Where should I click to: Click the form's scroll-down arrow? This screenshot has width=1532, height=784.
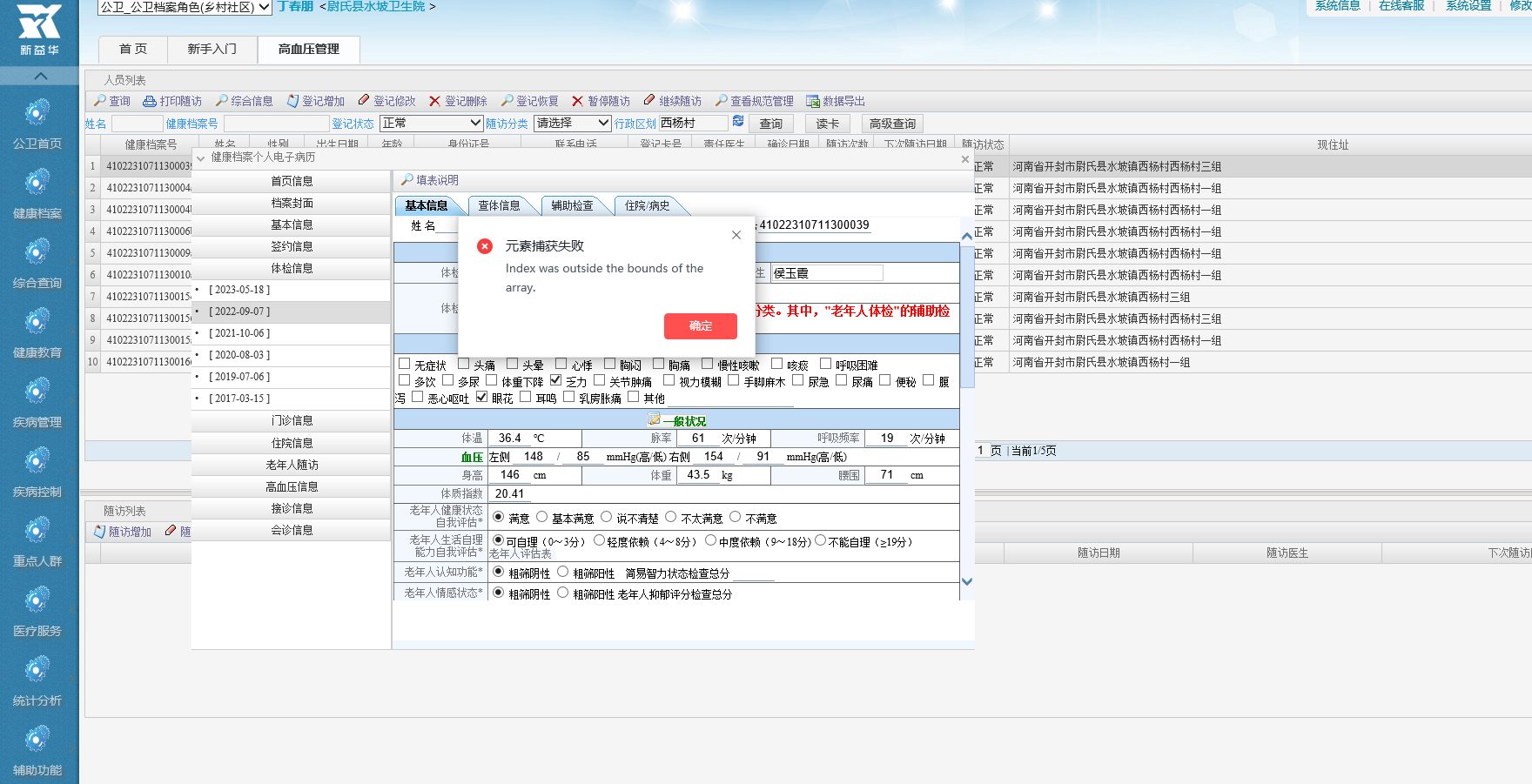966,581
